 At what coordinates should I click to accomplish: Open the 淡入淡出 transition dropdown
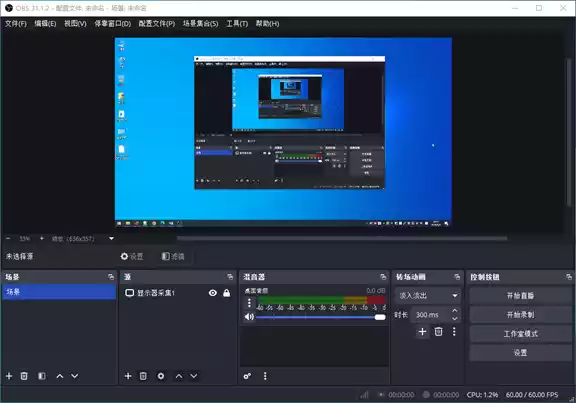[x=428, y=295]
